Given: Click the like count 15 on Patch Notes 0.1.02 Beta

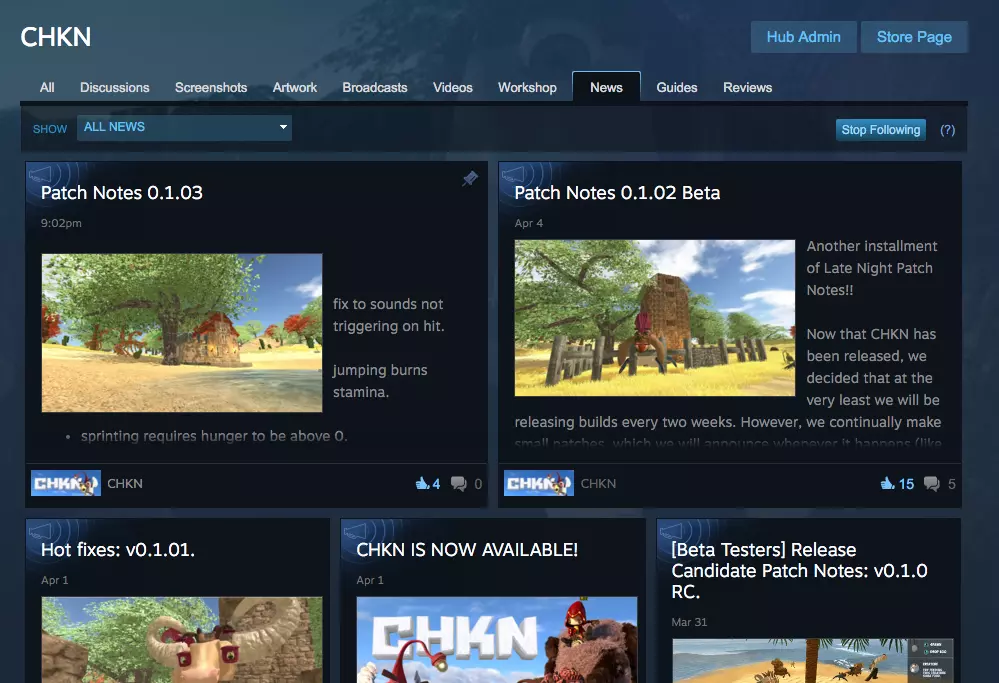Looking at the screenshot, I should [x=906, y=484].
